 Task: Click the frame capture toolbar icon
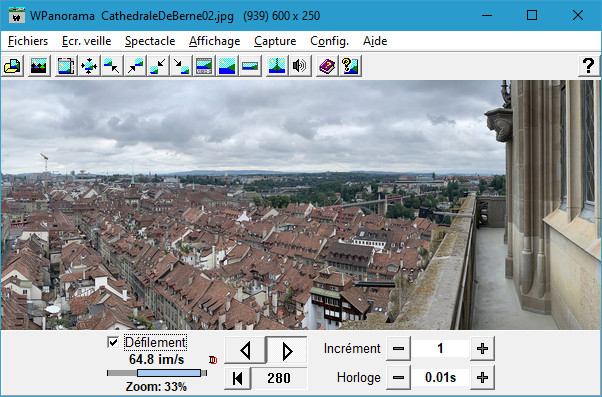(x=66, y=66)
